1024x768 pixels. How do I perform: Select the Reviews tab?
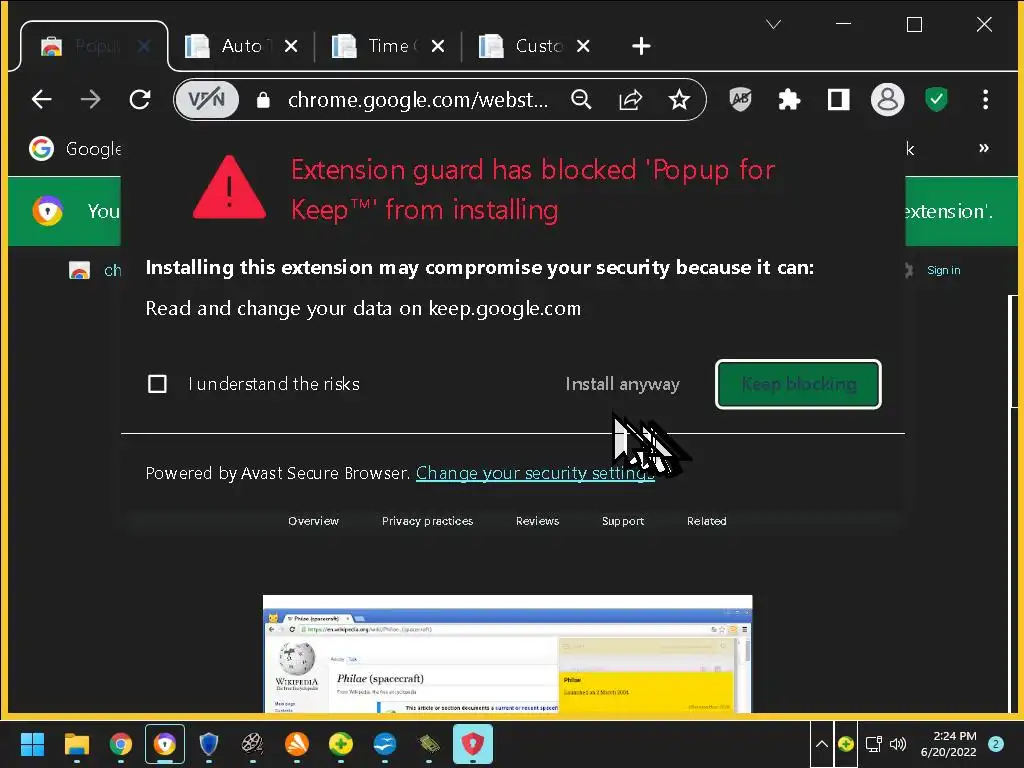pyautogui.click(x=537, y=521)
